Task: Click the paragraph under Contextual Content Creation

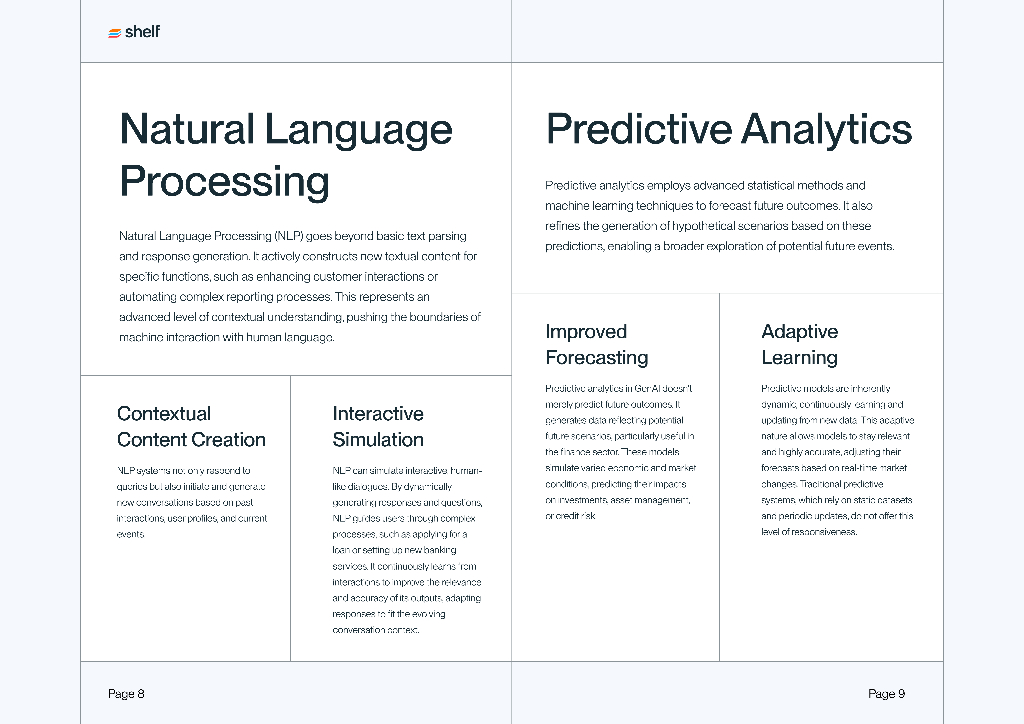Action: (191, 502)
